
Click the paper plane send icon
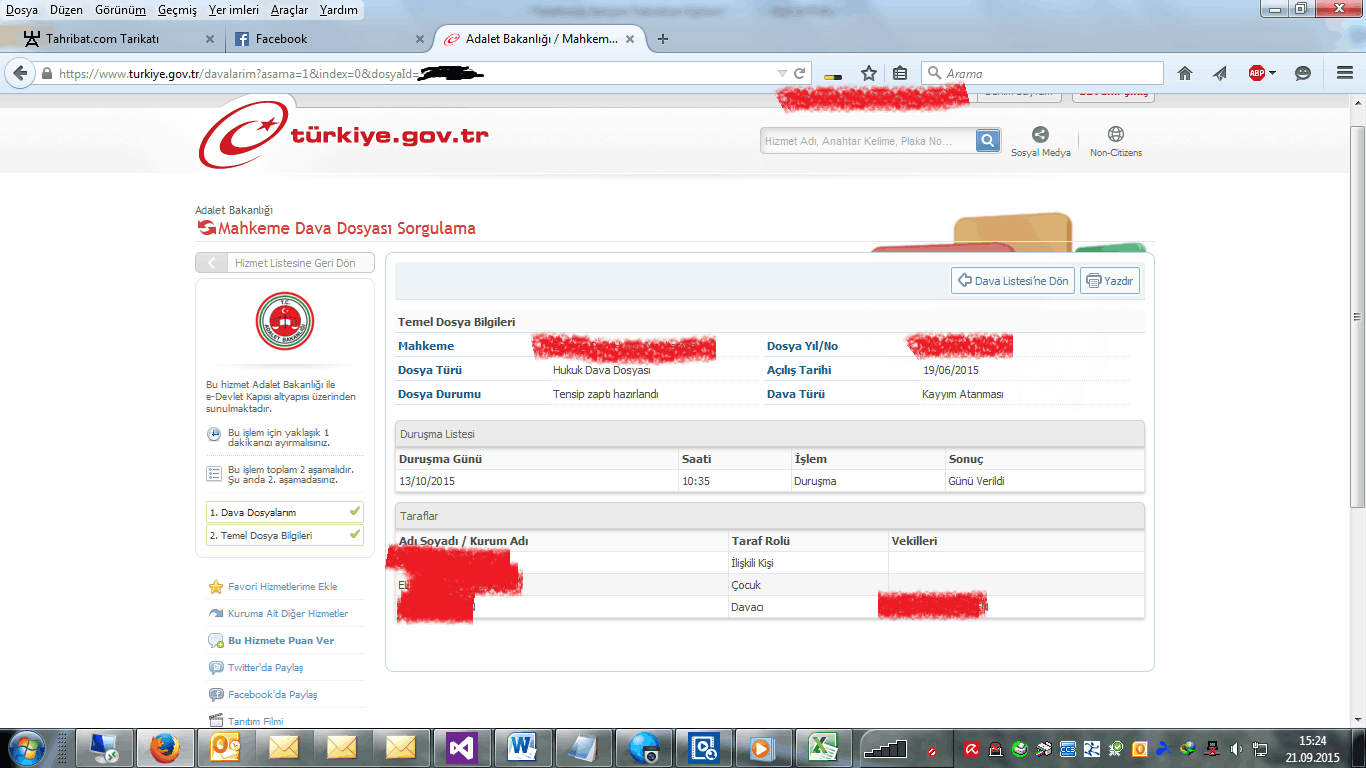click(1220, 73)
